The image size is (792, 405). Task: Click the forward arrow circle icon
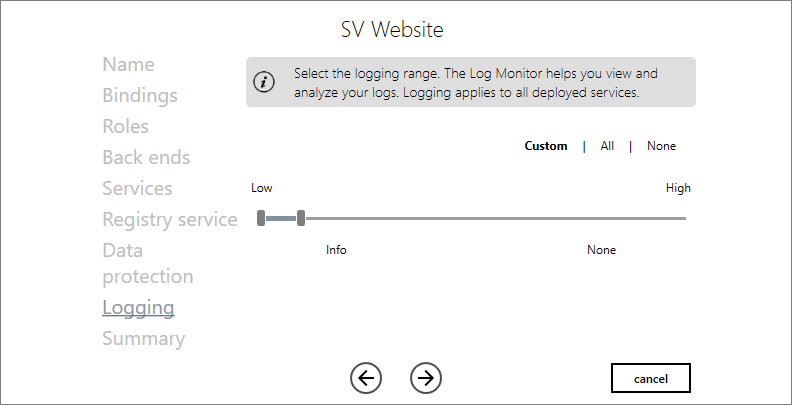click(426, 377)
